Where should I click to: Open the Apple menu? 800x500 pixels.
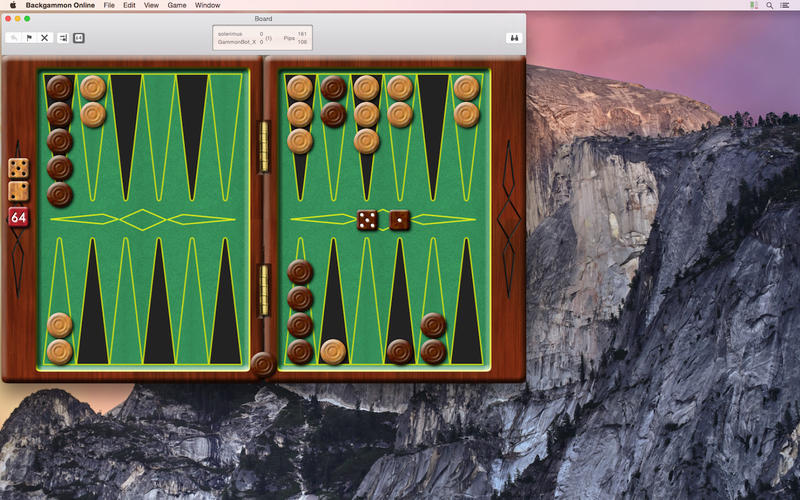13,5
